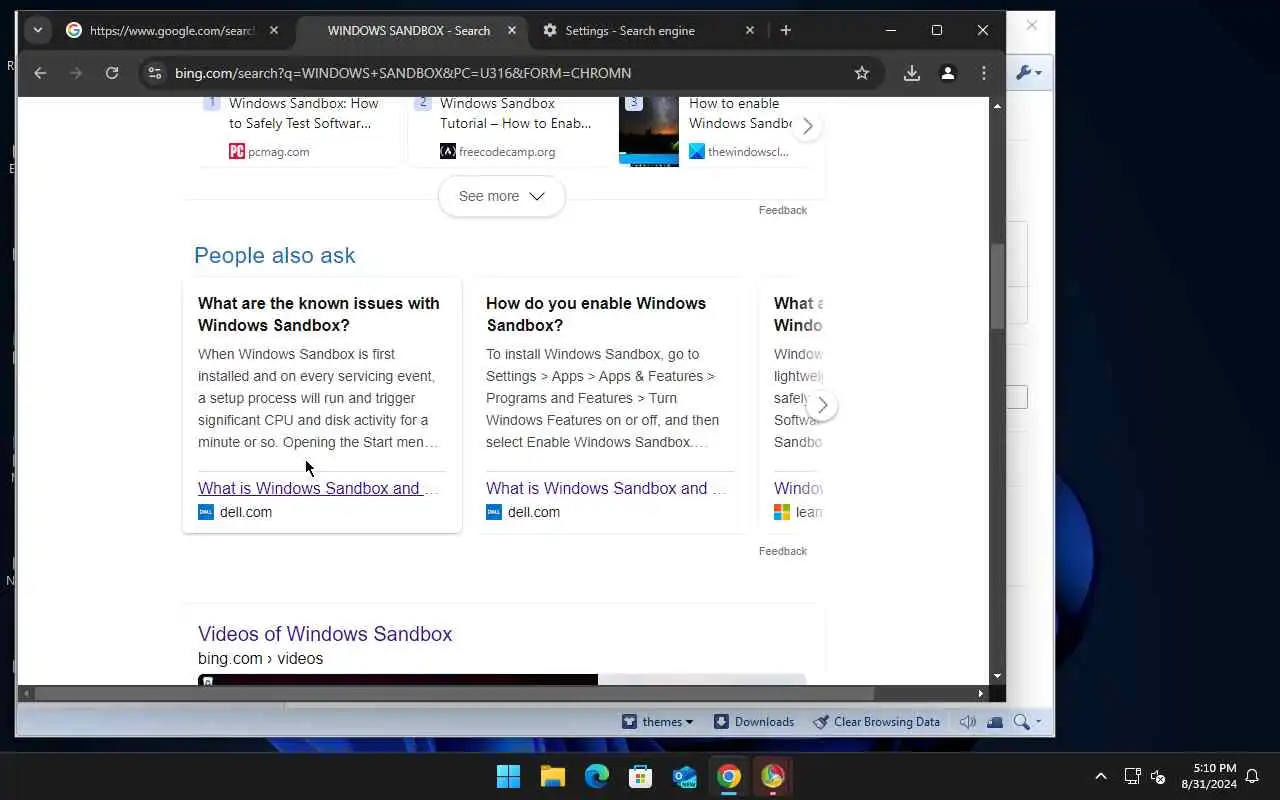Go back to the previous page in Chrome
This screenshot has width=1280, height=800.
click(40, 73)
